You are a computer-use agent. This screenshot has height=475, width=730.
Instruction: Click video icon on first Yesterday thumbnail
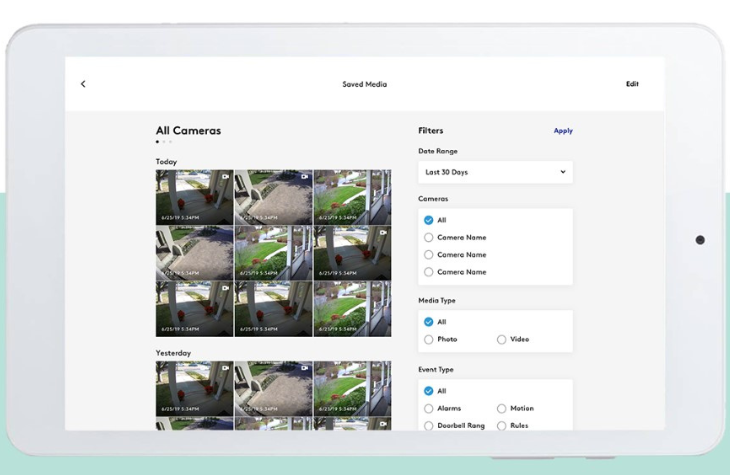(x=226, y=368)
